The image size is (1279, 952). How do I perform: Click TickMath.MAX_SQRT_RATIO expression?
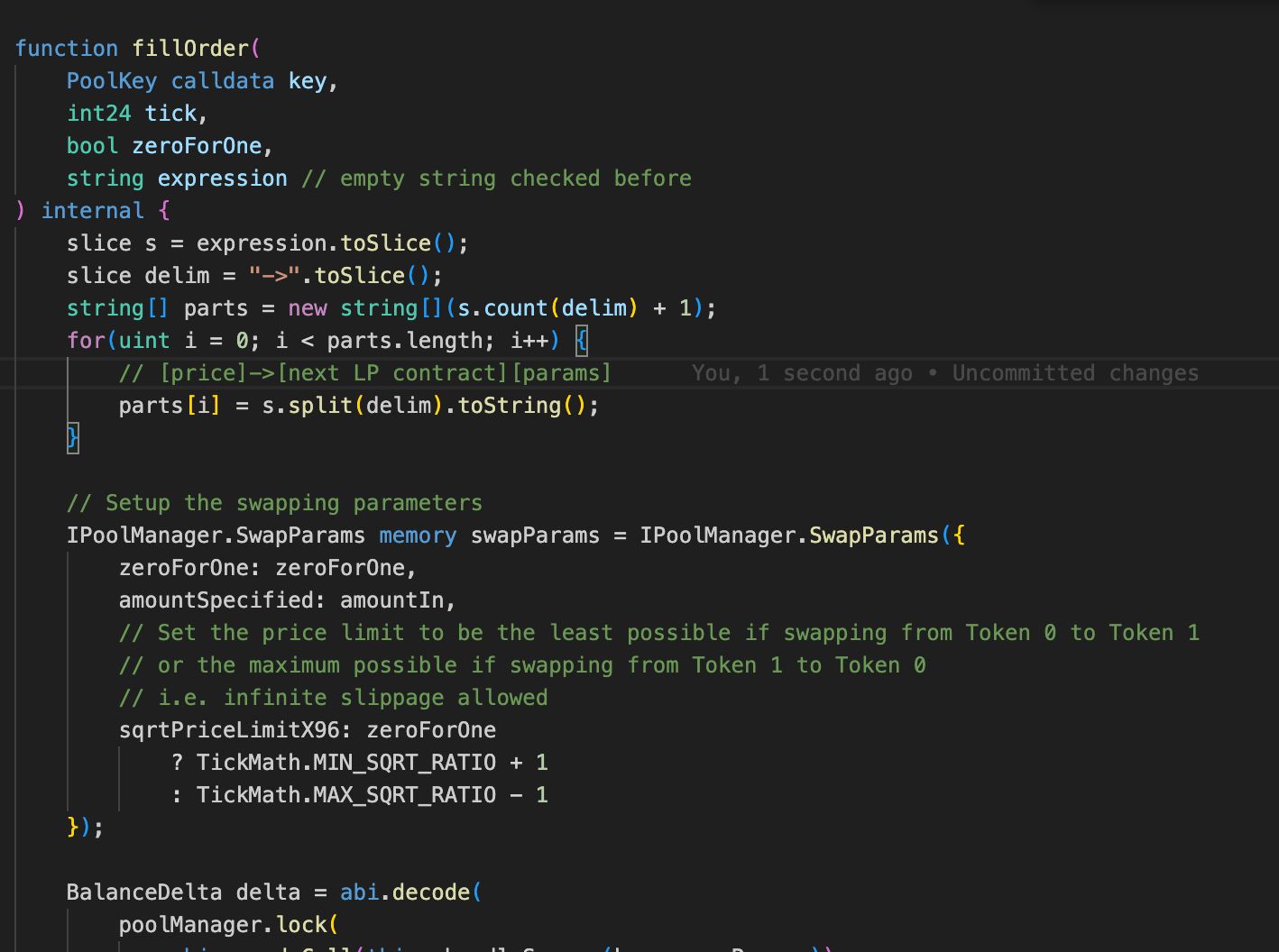click(x=346, y=794)
